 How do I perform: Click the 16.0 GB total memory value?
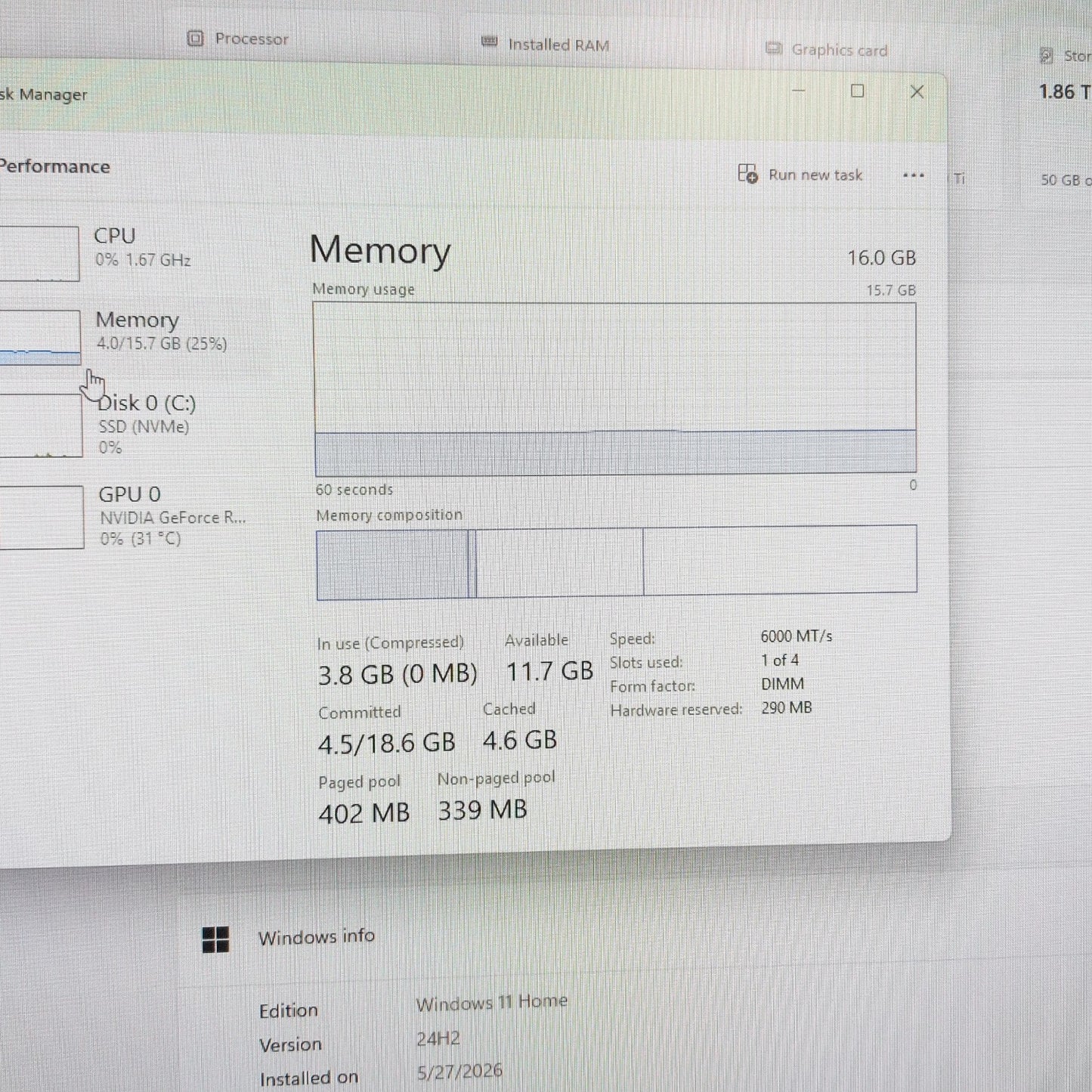[881, 258]
